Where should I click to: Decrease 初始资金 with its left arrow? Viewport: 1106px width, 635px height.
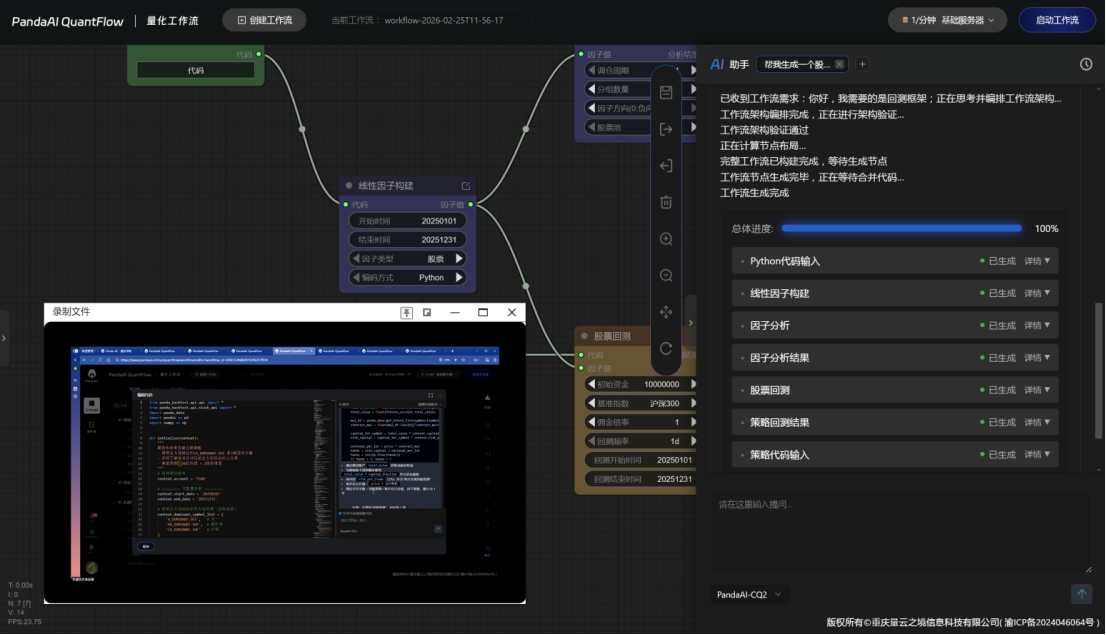591,385
